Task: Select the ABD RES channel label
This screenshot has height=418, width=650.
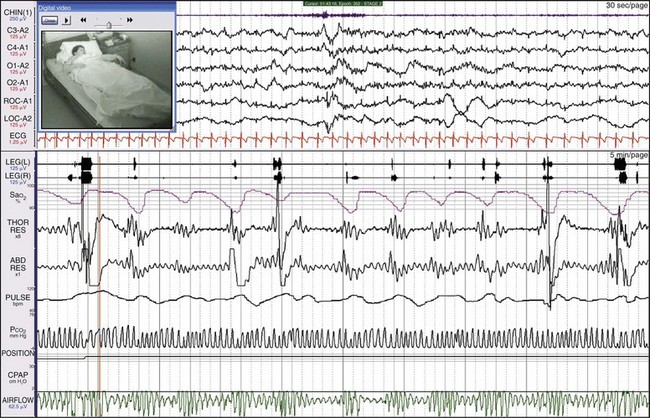Action: [19, 264]
